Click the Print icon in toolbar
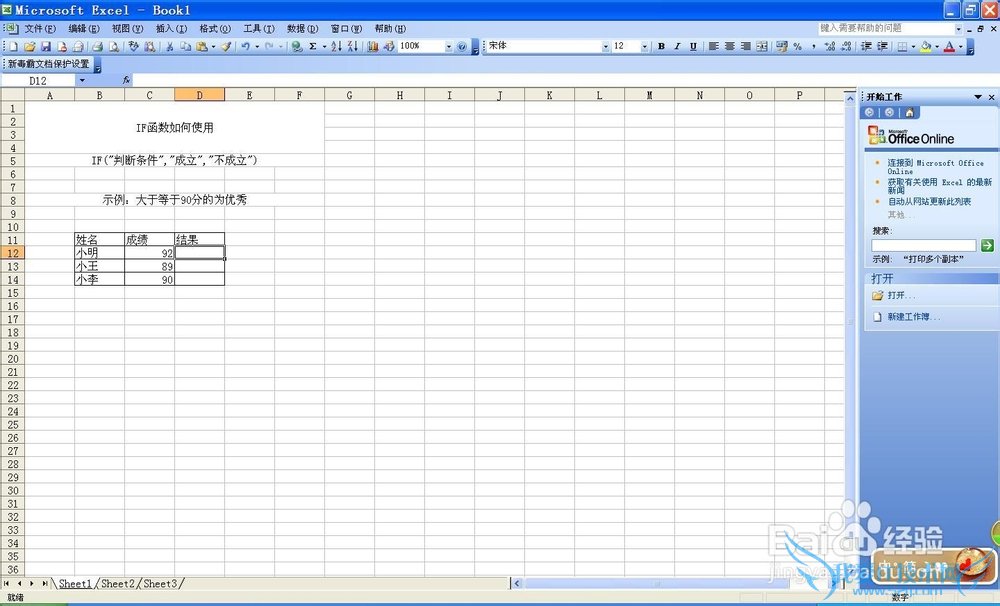 tap(98, 47)
